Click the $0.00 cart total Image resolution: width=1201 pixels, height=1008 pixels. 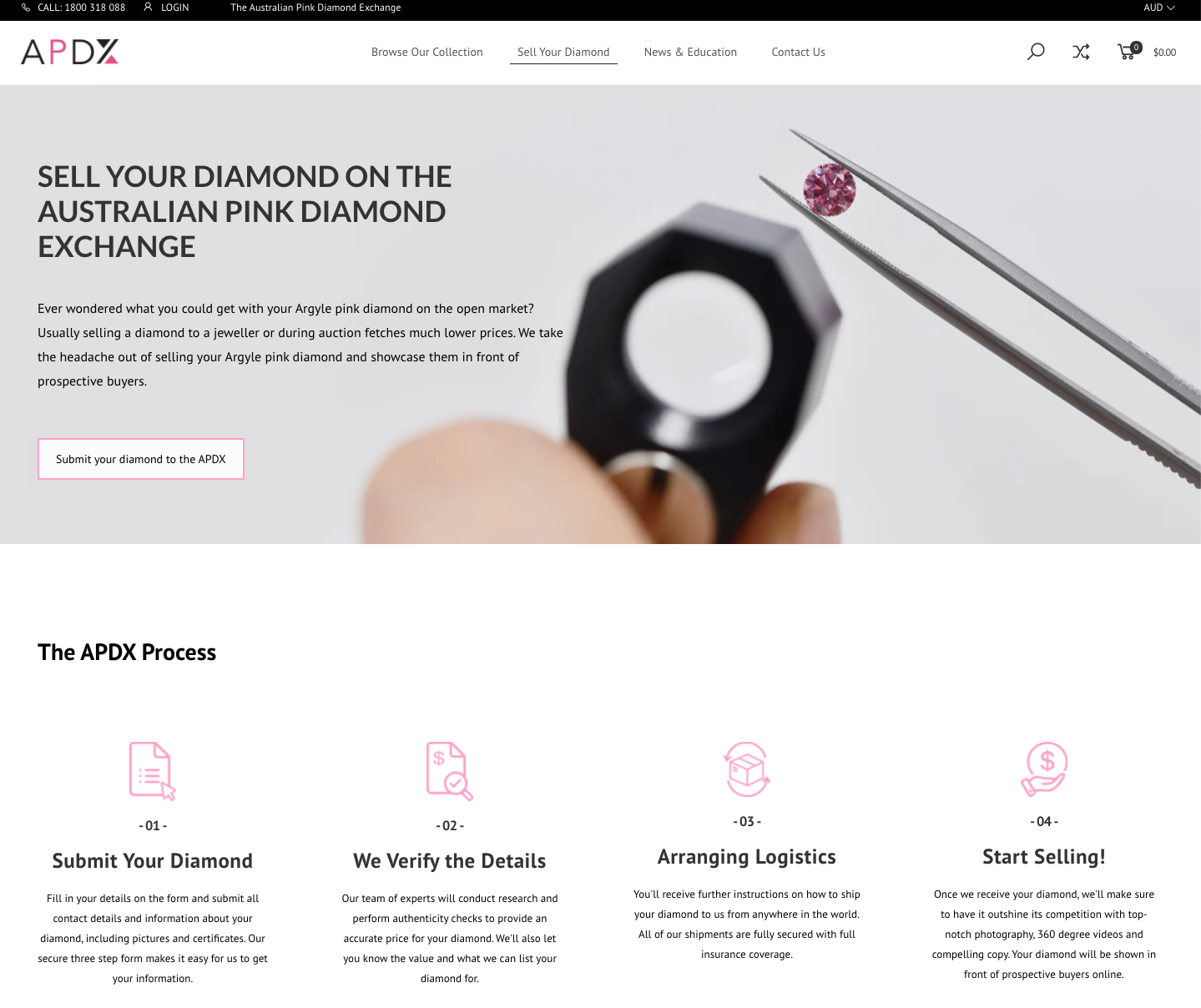coord(1164,53)
